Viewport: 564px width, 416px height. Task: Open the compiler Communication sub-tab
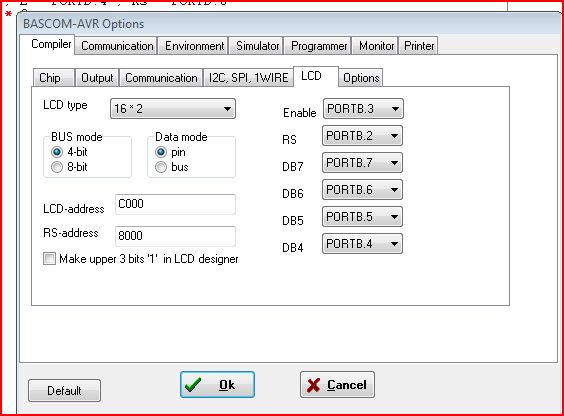coord(161,78)
